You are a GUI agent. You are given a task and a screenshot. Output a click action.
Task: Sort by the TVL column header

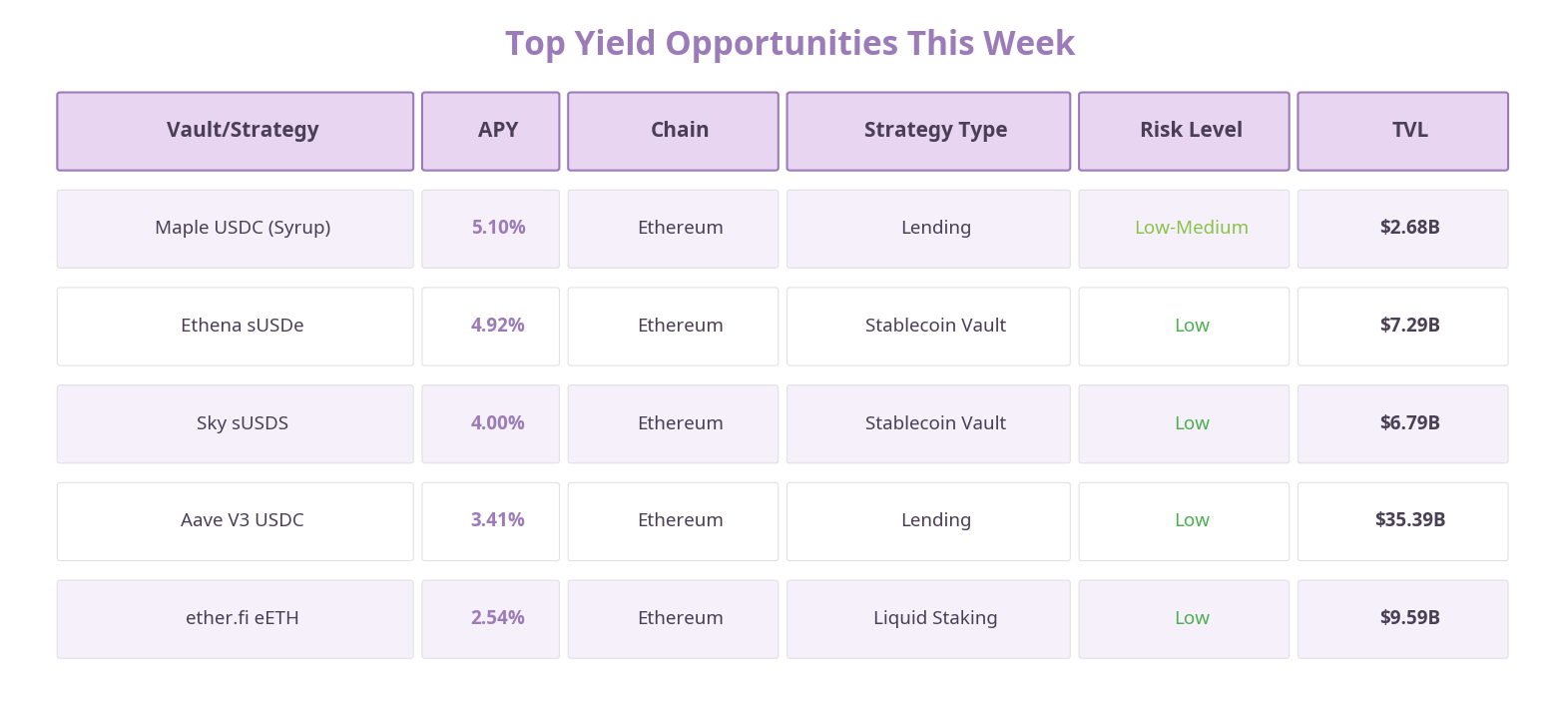(1409, 131)
